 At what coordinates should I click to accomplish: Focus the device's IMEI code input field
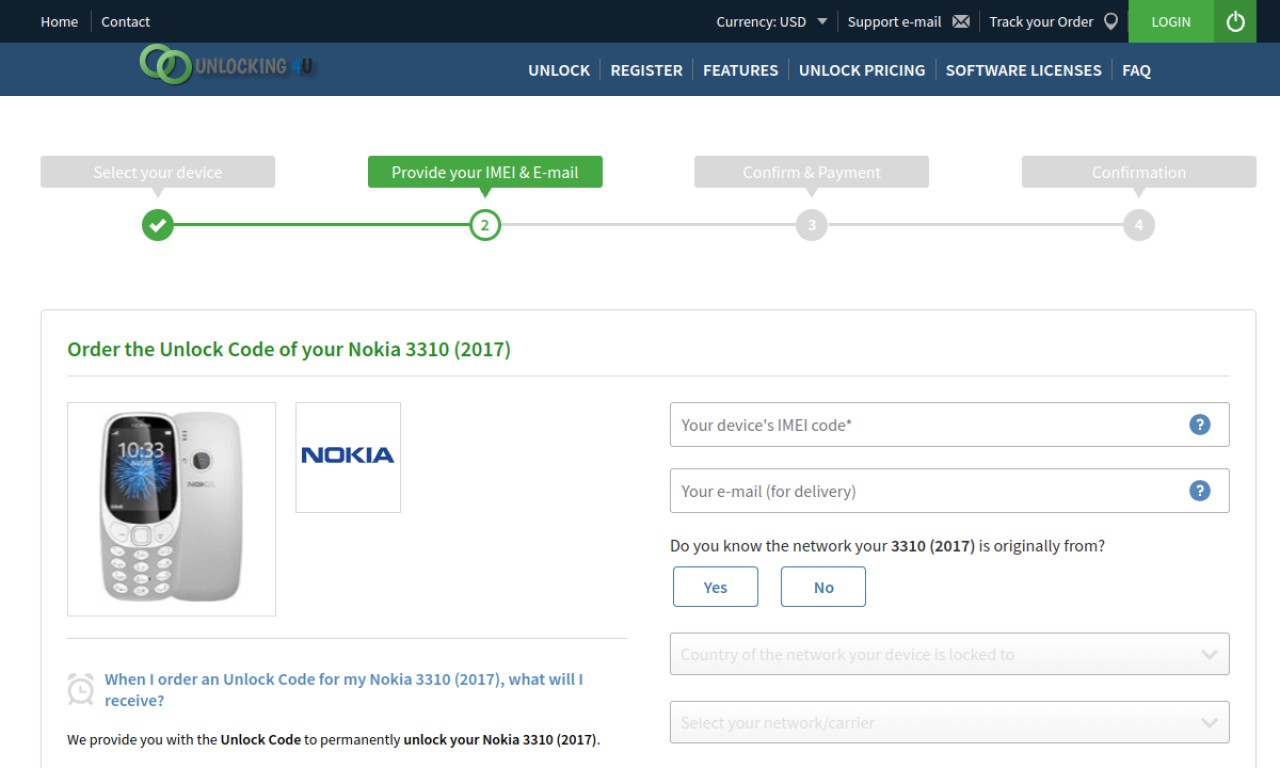click(949, 425)
